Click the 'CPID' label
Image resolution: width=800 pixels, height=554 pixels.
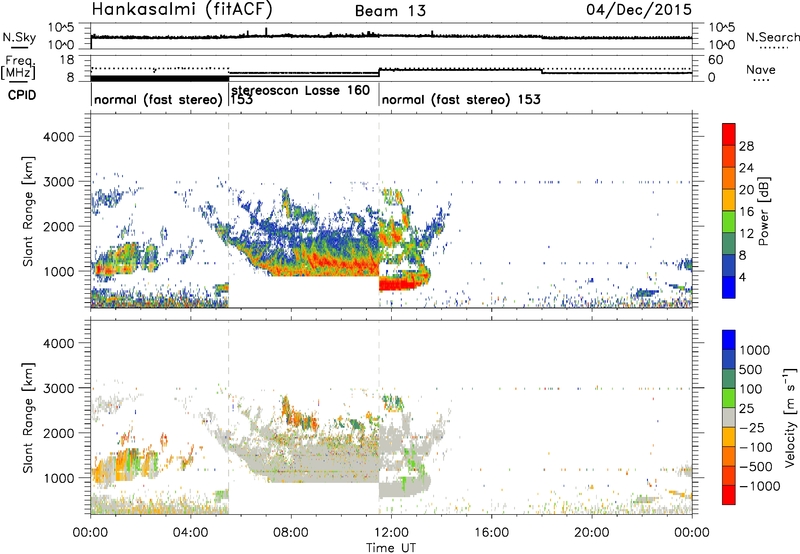point(22,95)
